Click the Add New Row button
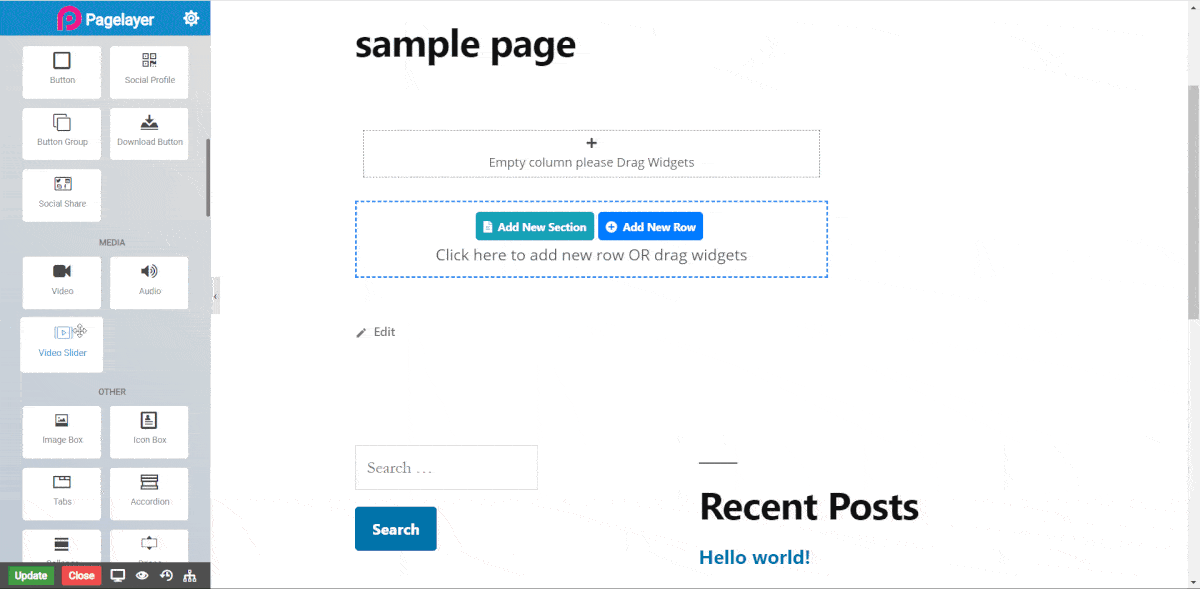Screen dimensions: 1200x589 [x=650, y=226]
